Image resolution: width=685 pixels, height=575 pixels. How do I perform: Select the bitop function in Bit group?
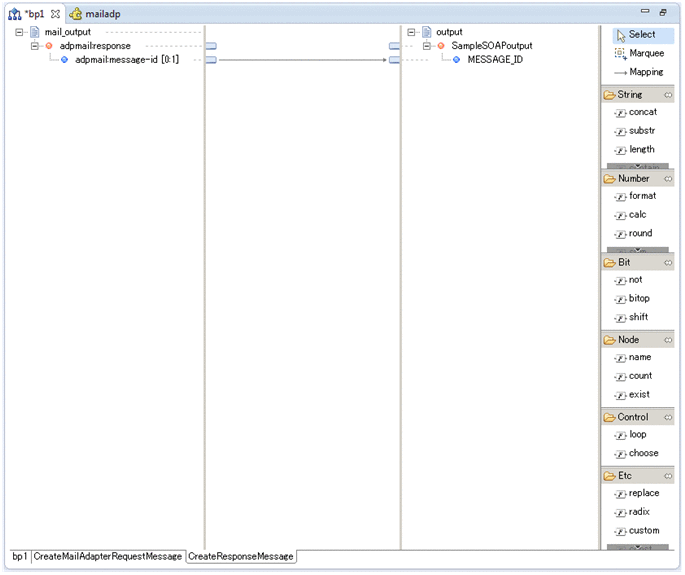(x=638, y=298)
